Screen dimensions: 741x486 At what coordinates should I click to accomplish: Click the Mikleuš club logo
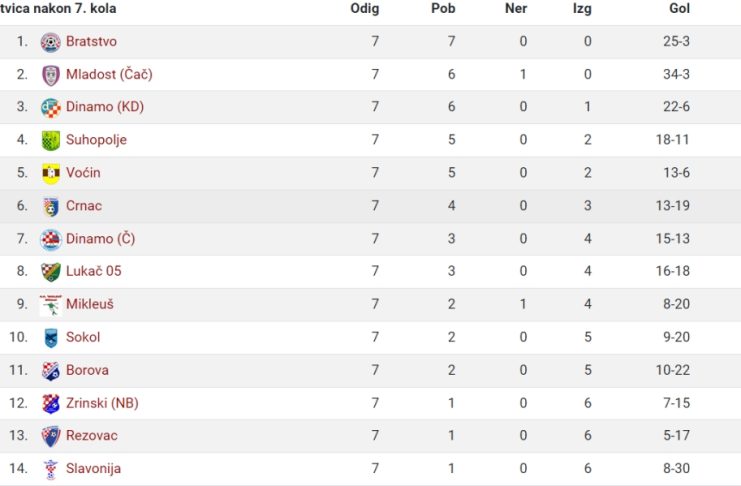pyautogui.click(x=51, y=305)
